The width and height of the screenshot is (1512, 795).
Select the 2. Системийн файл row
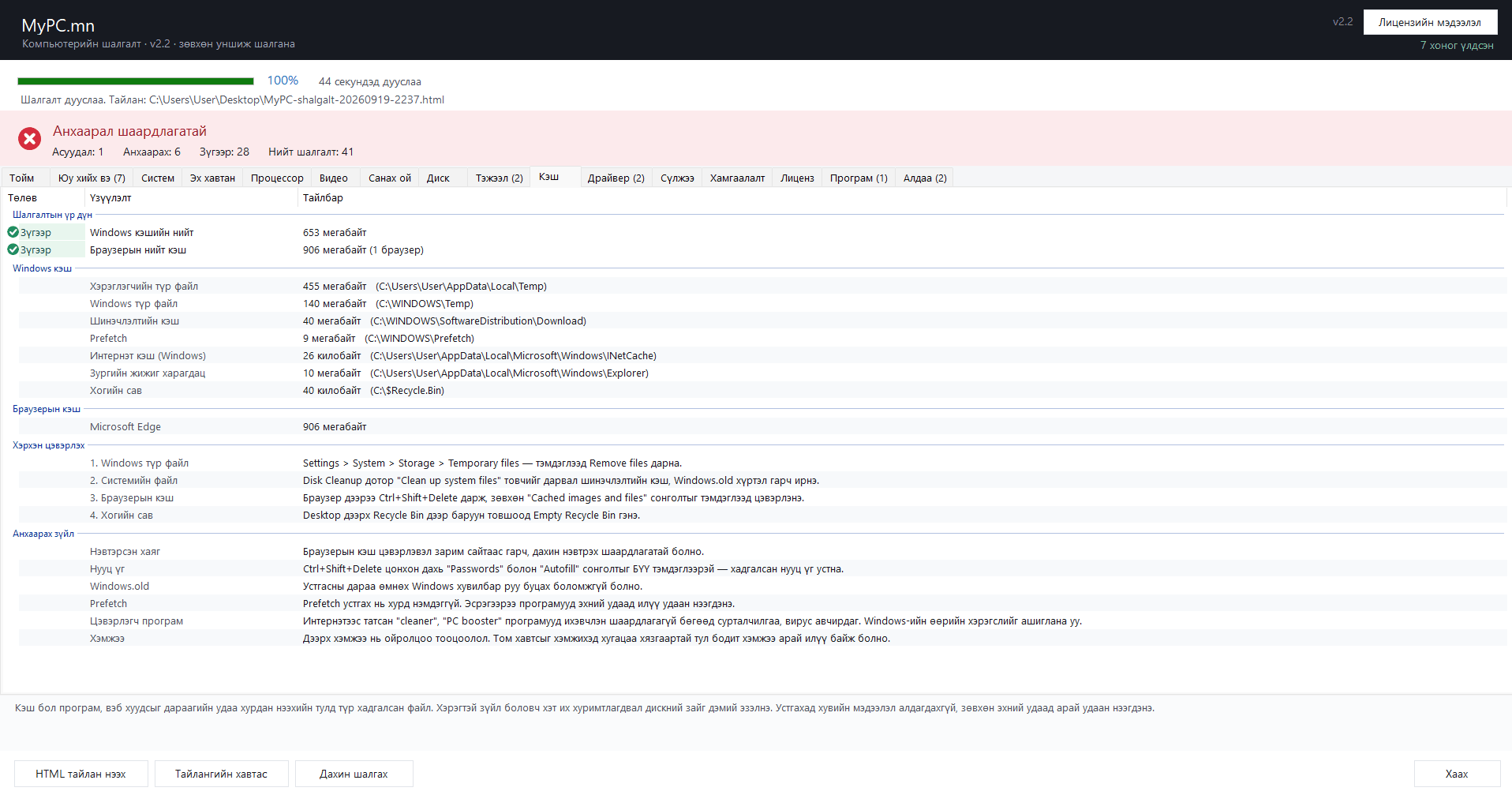[762, 480]
